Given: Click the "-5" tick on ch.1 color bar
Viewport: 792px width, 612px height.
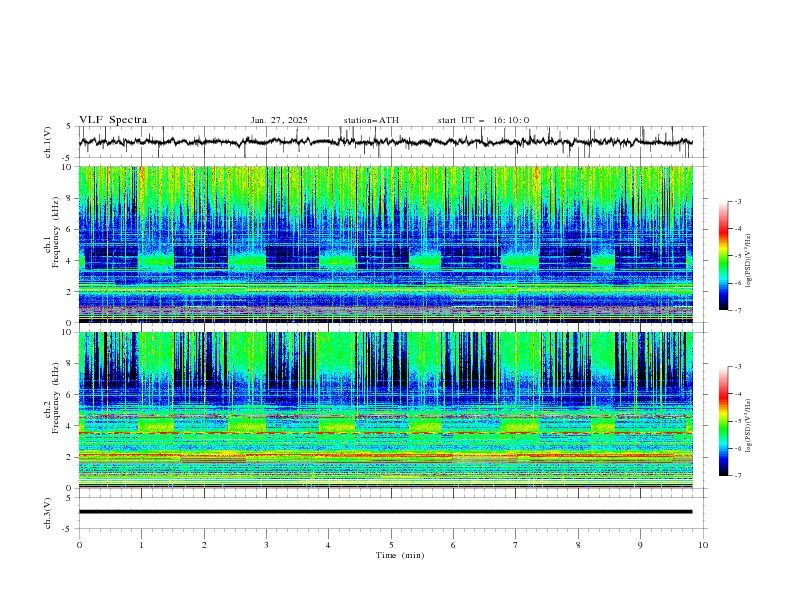Looking at the screenshot, I should point(738,256).
